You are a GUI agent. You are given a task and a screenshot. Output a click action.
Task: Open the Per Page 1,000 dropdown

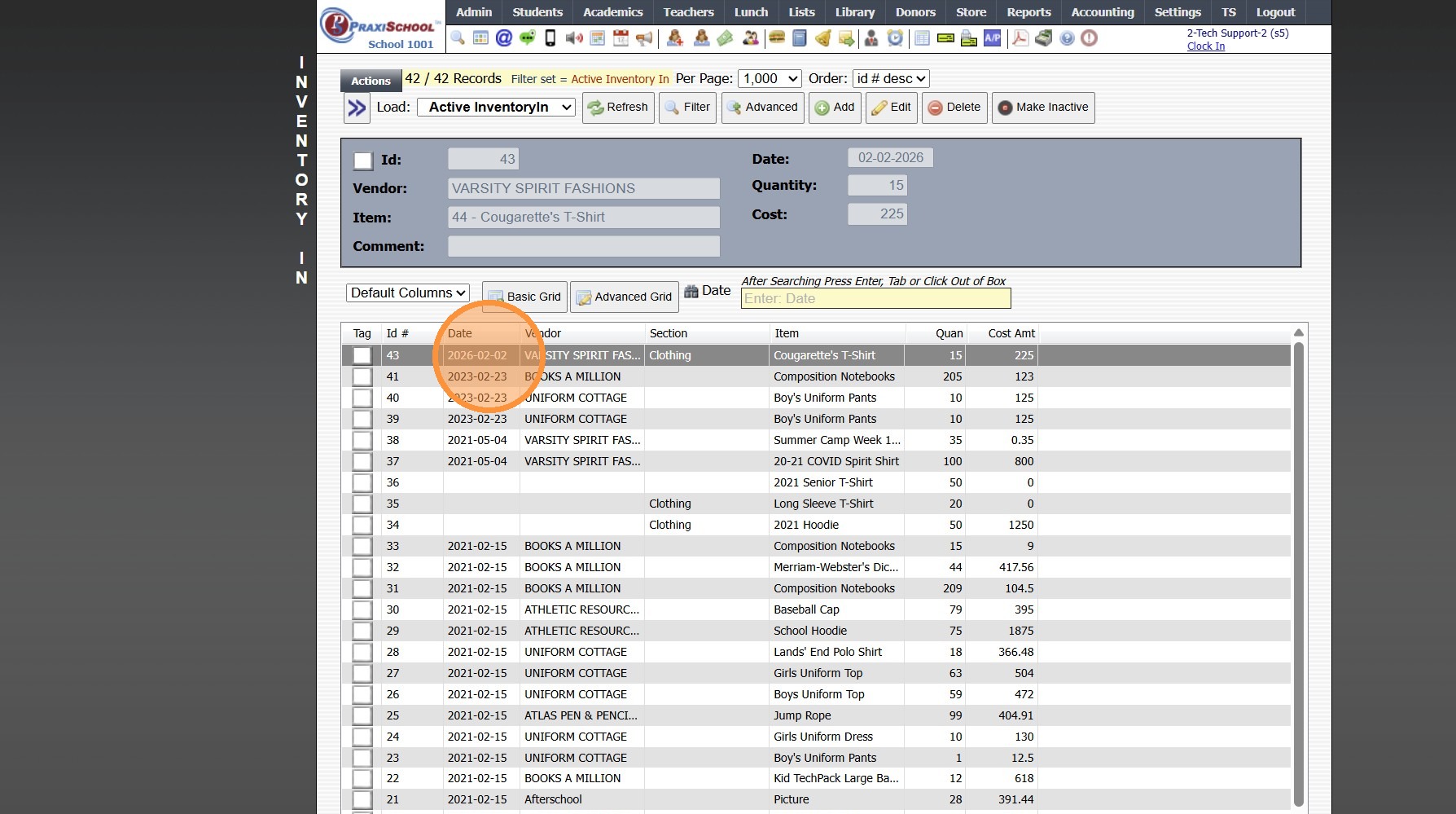coord(770,79)
